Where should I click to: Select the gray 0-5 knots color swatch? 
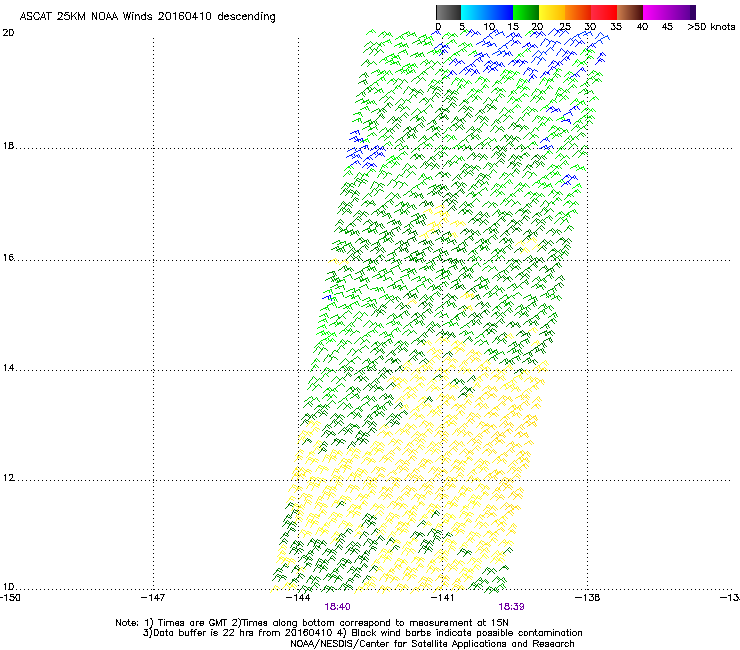click(x=448, y=12)
